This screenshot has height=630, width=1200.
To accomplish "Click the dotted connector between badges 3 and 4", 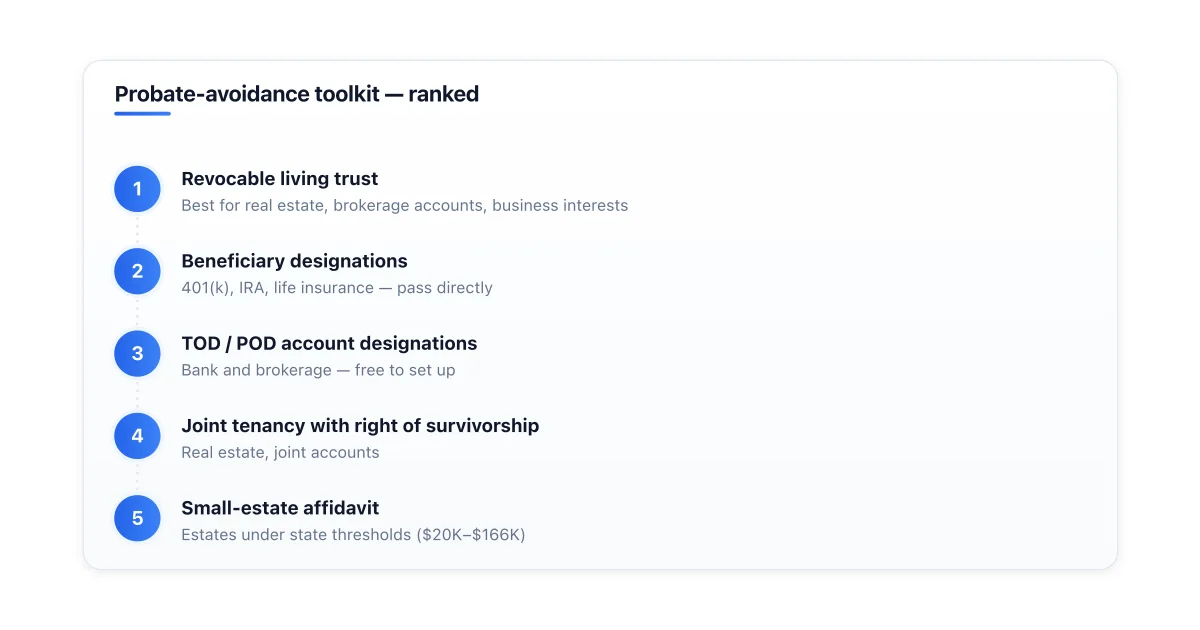I will (138, 394).
